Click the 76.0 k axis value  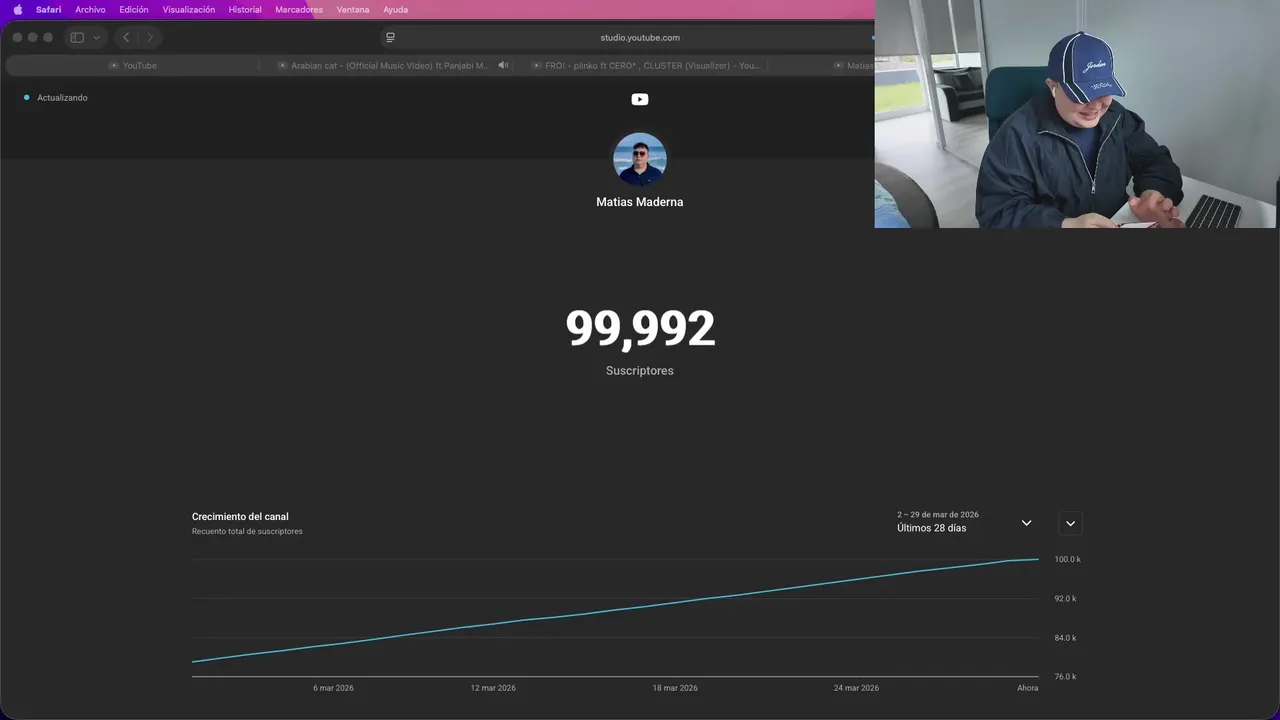coord(1065,677)
